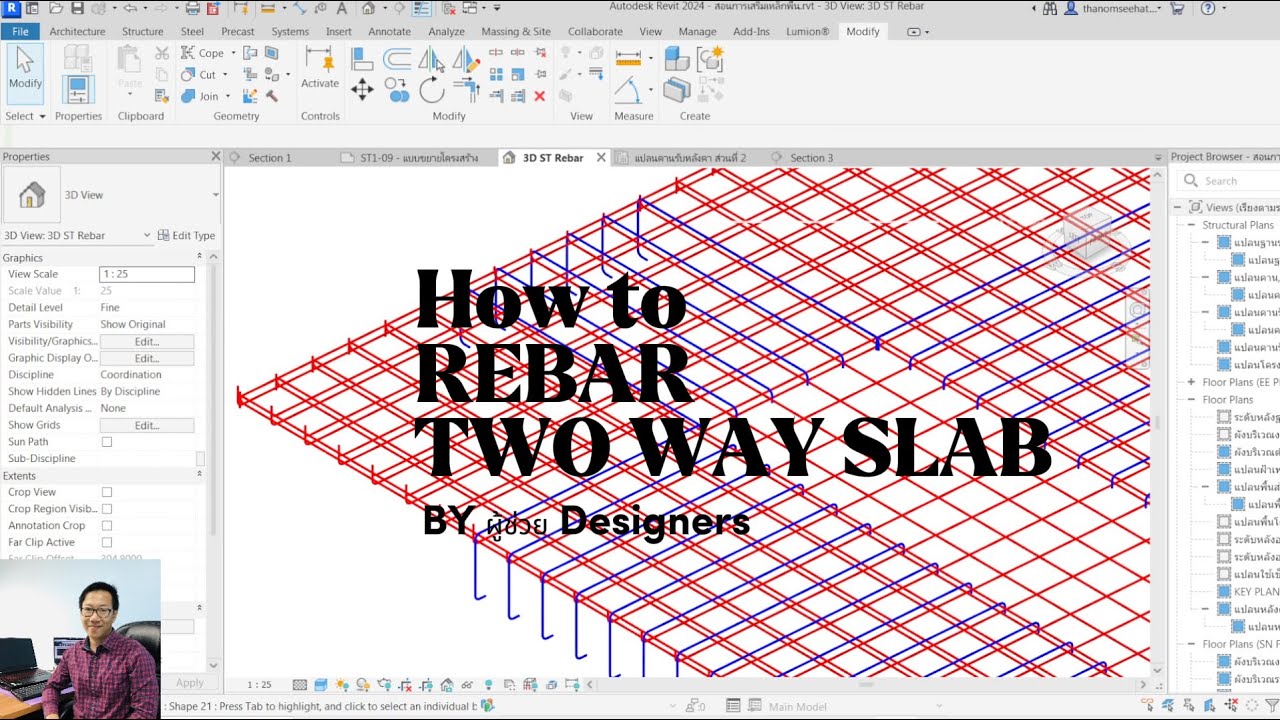Toggle the Annotation Crop checkbox
This screenshot has width=1280, height=720.
coord(107,525)
